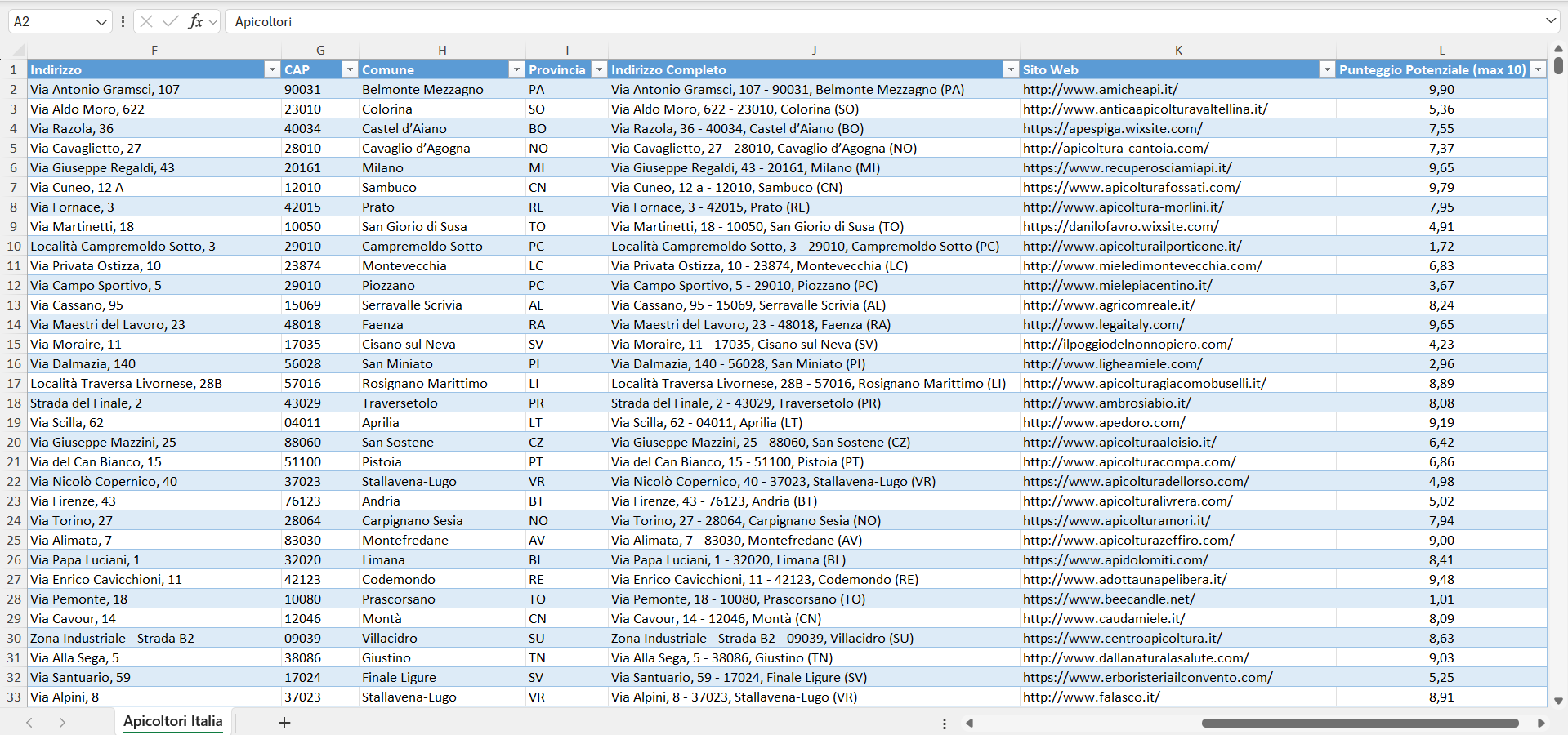Select the Apicoltori Italia sheet tab
Viewport: 1568px width, 735px height.
(x=173, y=721)
